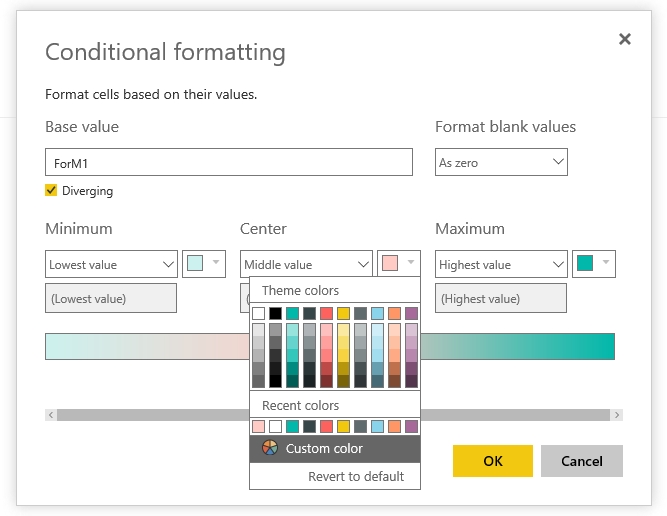
Task: Select the red recent color
Action: pyautogui.click(x=326, y=426)
